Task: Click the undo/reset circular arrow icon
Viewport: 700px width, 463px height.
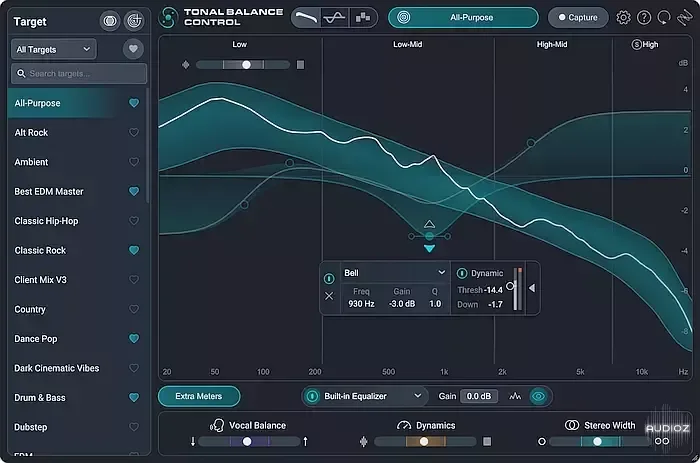Action: point(664,17)
